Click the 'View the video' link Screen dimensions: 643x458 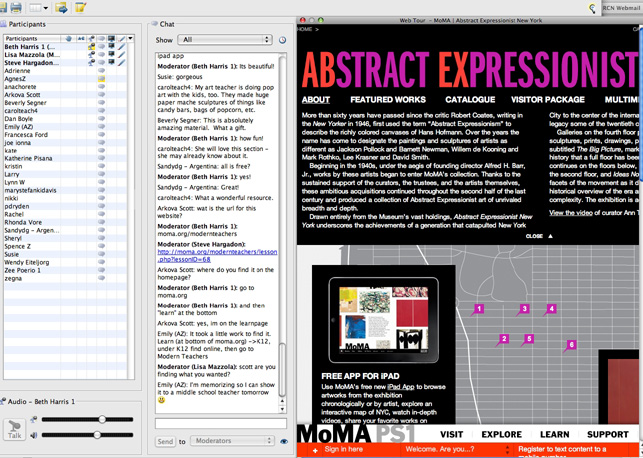tap(571, 212)
